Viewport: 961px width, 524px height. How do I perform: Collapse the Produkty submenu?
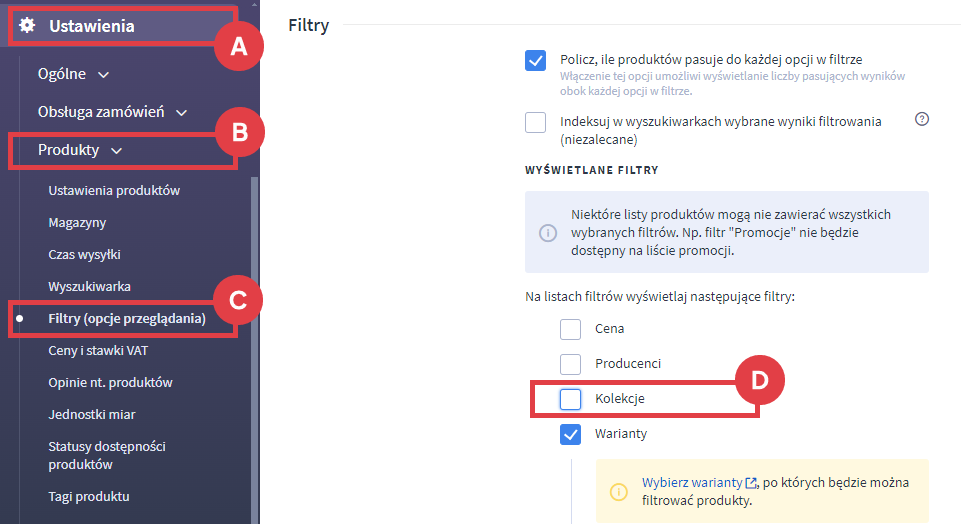(x=80, y=150)
